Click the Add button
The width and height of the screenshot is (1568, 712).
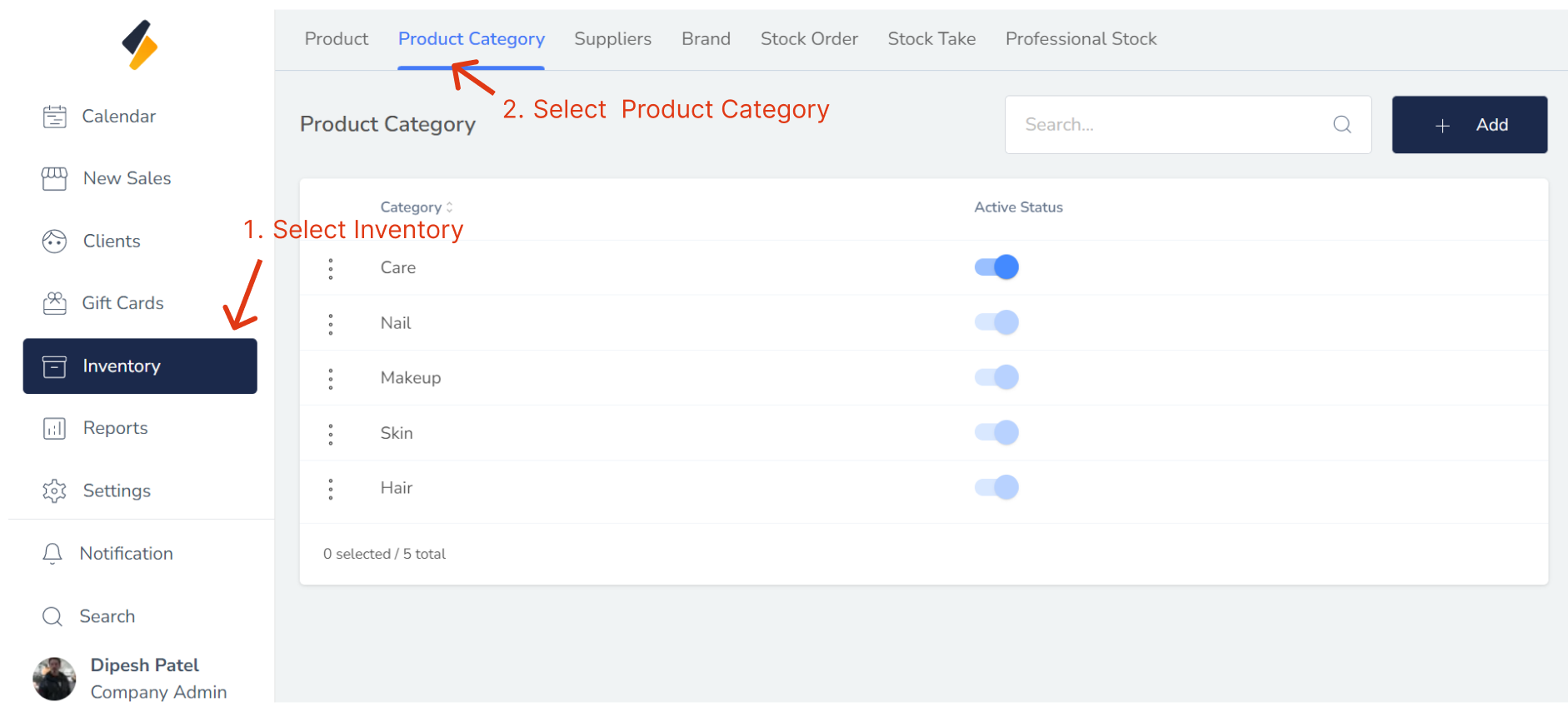point(1469,125)
